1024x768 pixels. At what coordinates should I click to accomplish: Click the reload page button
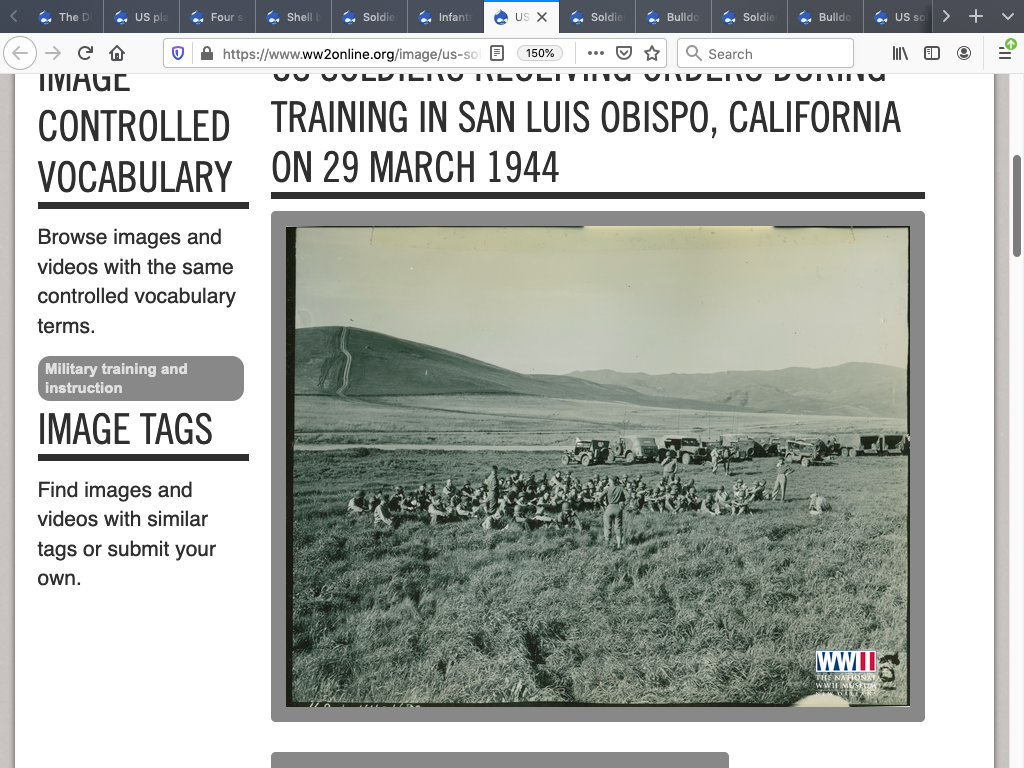(x=85, y=54)
